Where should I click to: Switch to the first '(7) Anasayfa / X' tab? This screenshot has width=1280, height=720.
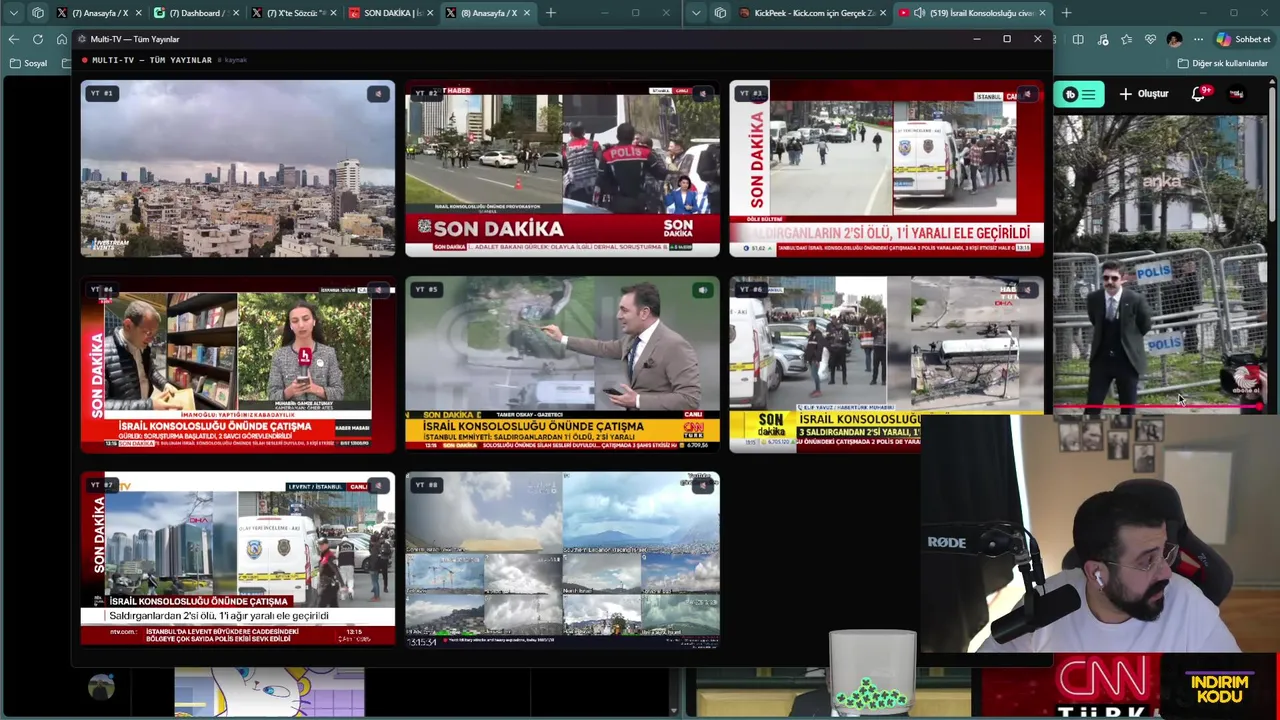click(100, 13)
